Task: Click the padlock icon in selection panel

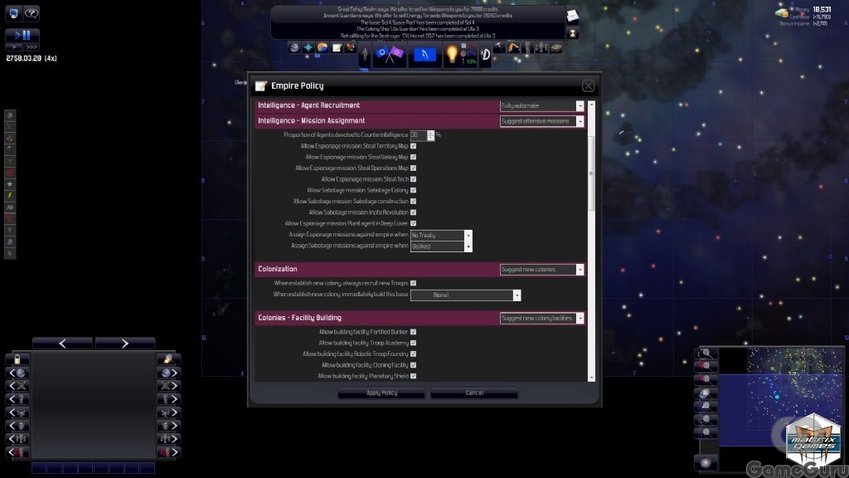Action: (x=17, y=359)
